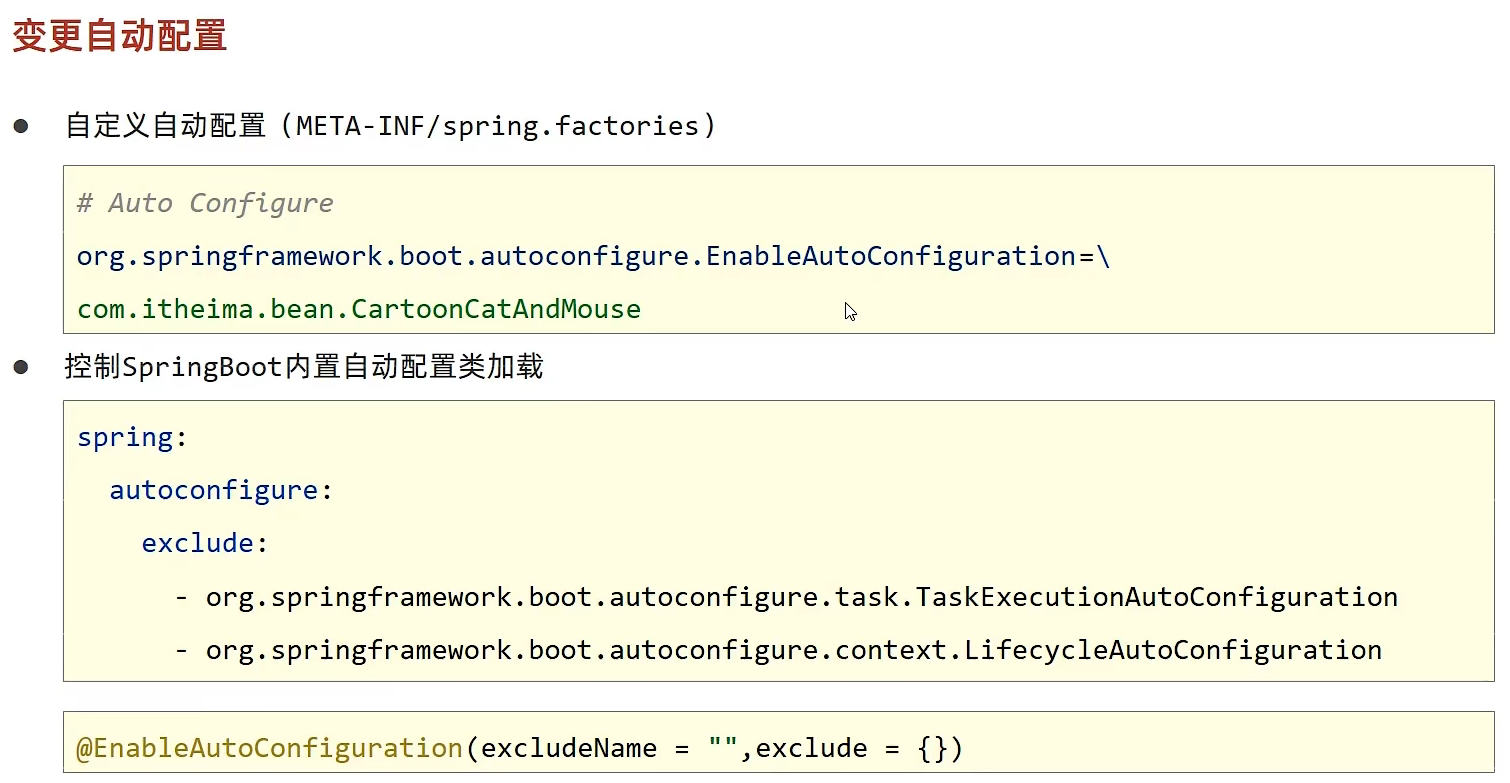This screenshot has width=1510, height=783.
Task: Click dash before TaskExecutionAutoConfiguration line
Action: [182, 597]
